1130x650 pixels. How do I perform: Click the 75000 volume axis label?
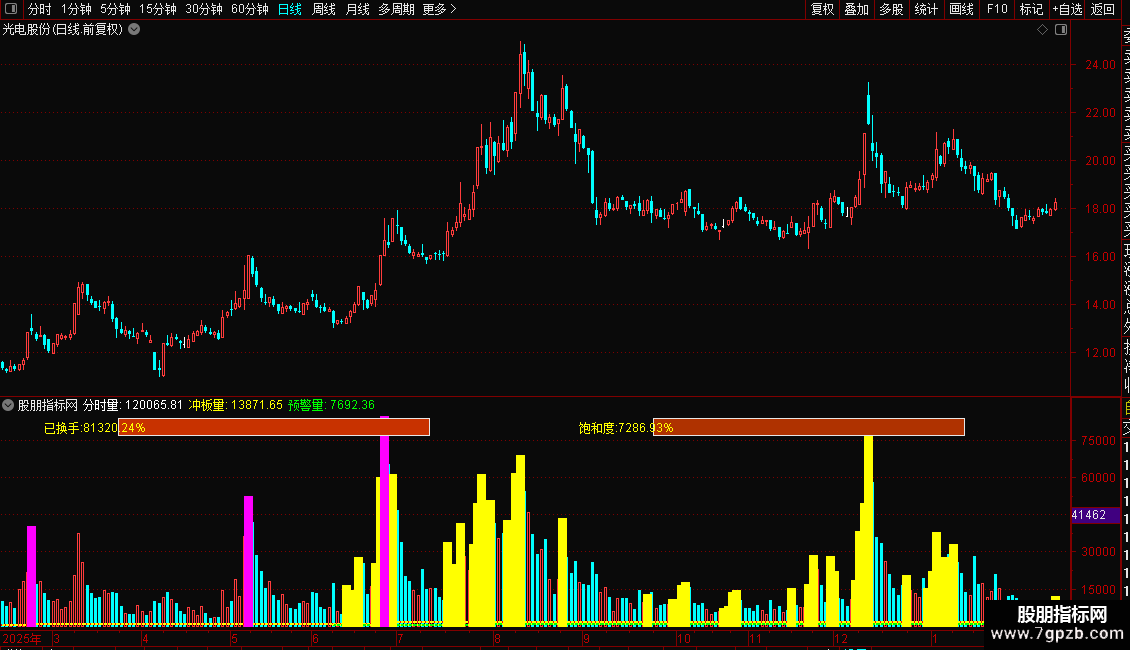1098,441
